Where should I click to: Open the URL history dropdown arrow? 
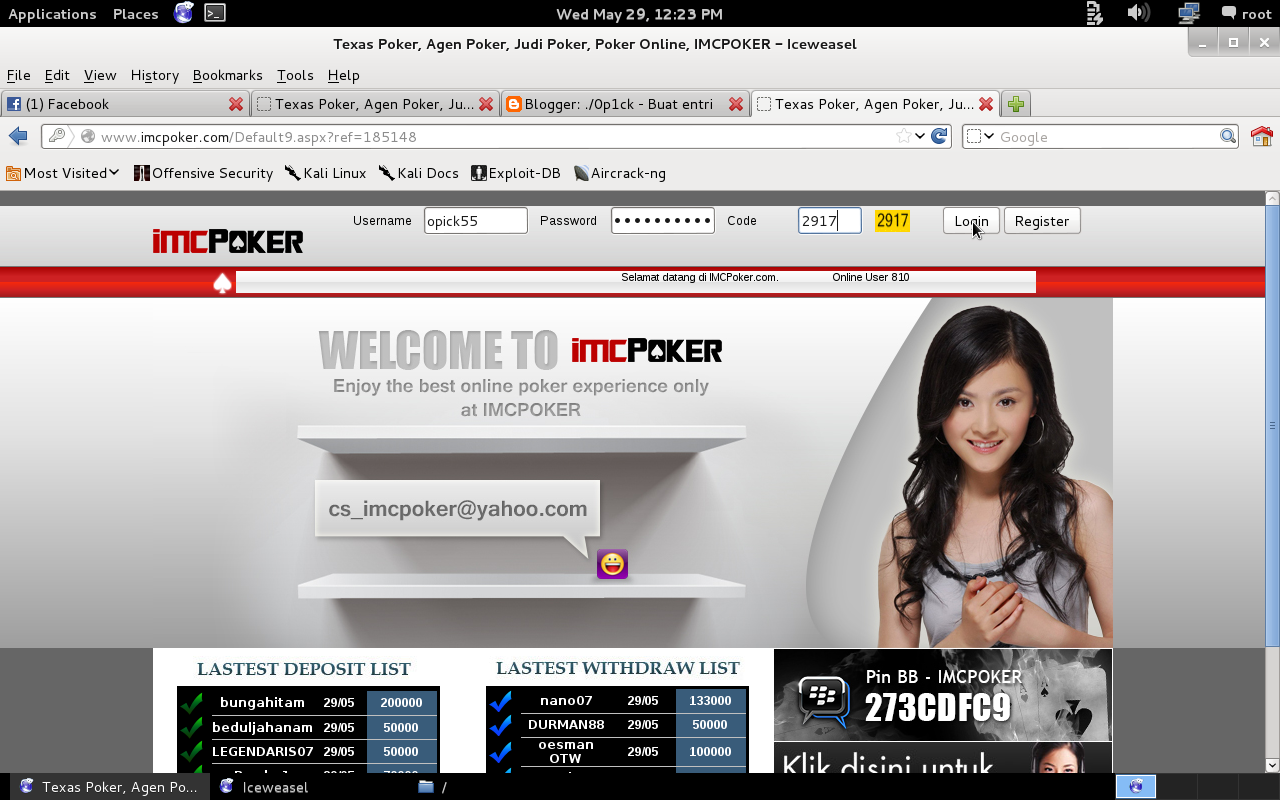coord(920,136)
